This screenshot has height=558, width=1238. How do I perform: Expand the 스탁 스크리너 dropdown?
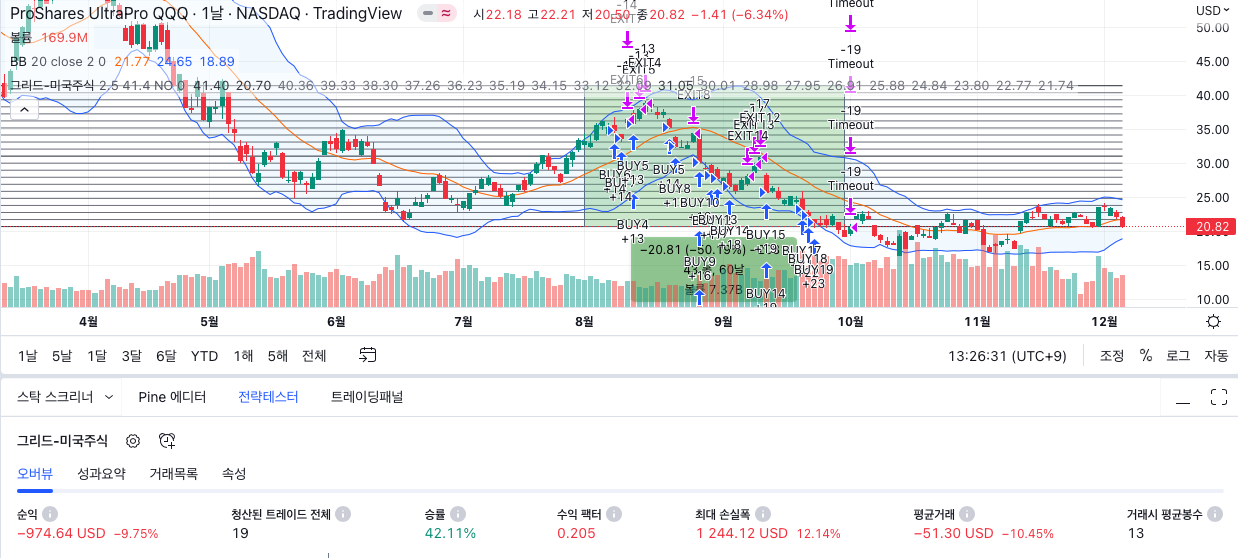pos(65,397)
